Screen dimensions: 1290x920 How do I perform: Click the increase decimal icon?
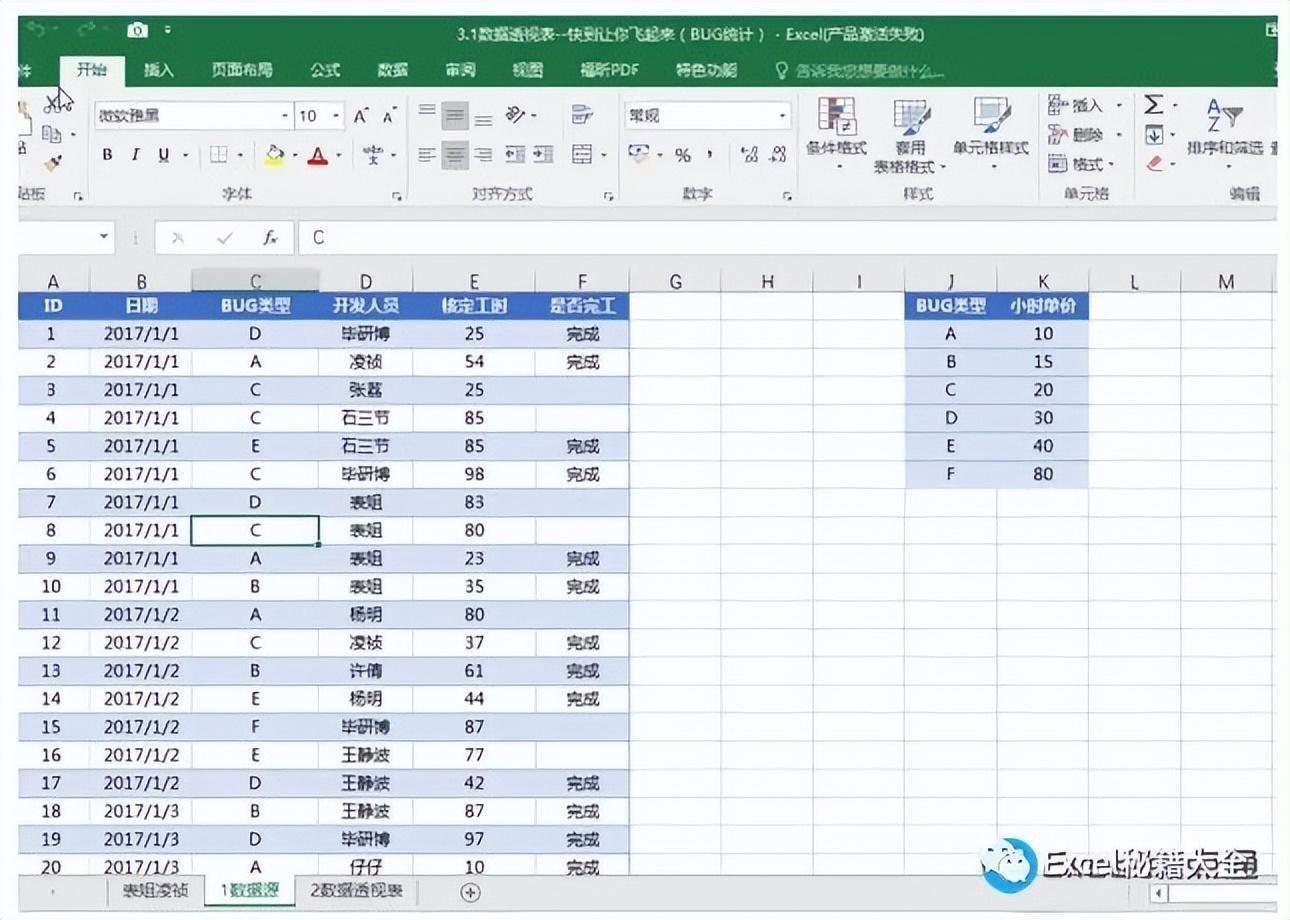point(749,155)
